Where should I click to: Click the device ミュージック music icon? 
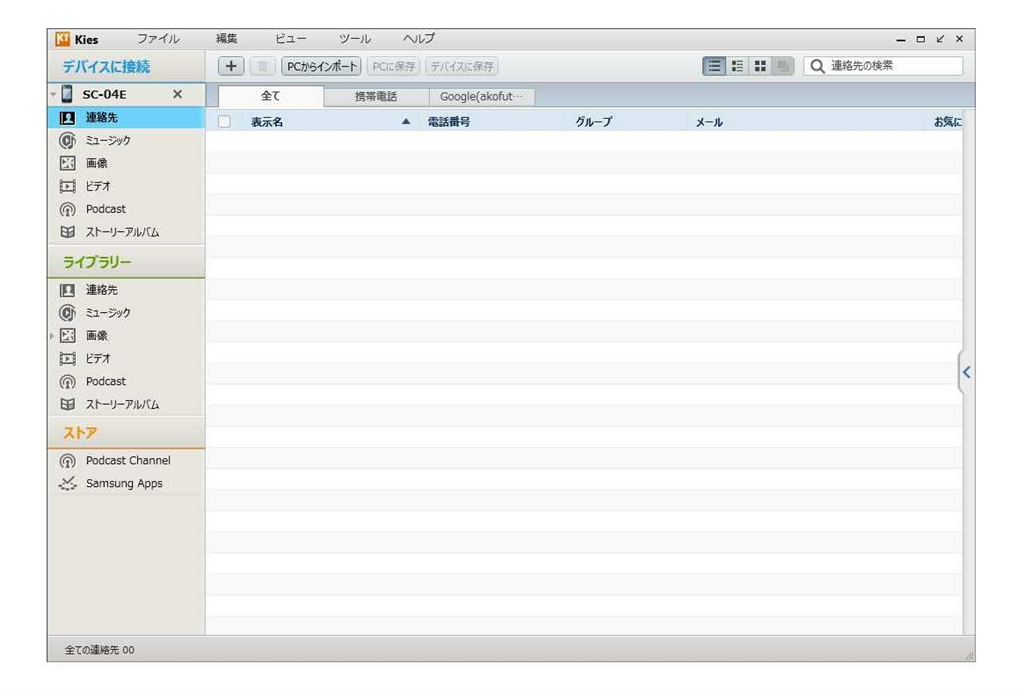(x=67, y=140)
